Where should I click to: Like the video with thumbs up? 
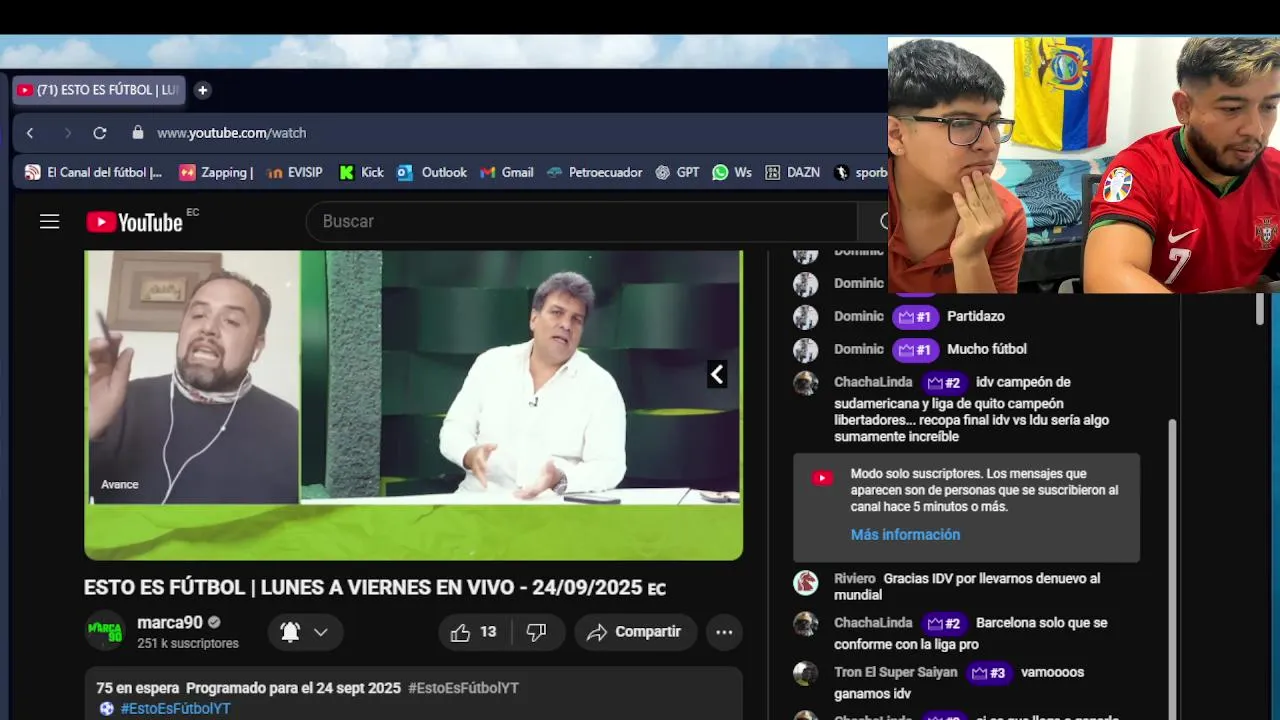click(474, 632)
